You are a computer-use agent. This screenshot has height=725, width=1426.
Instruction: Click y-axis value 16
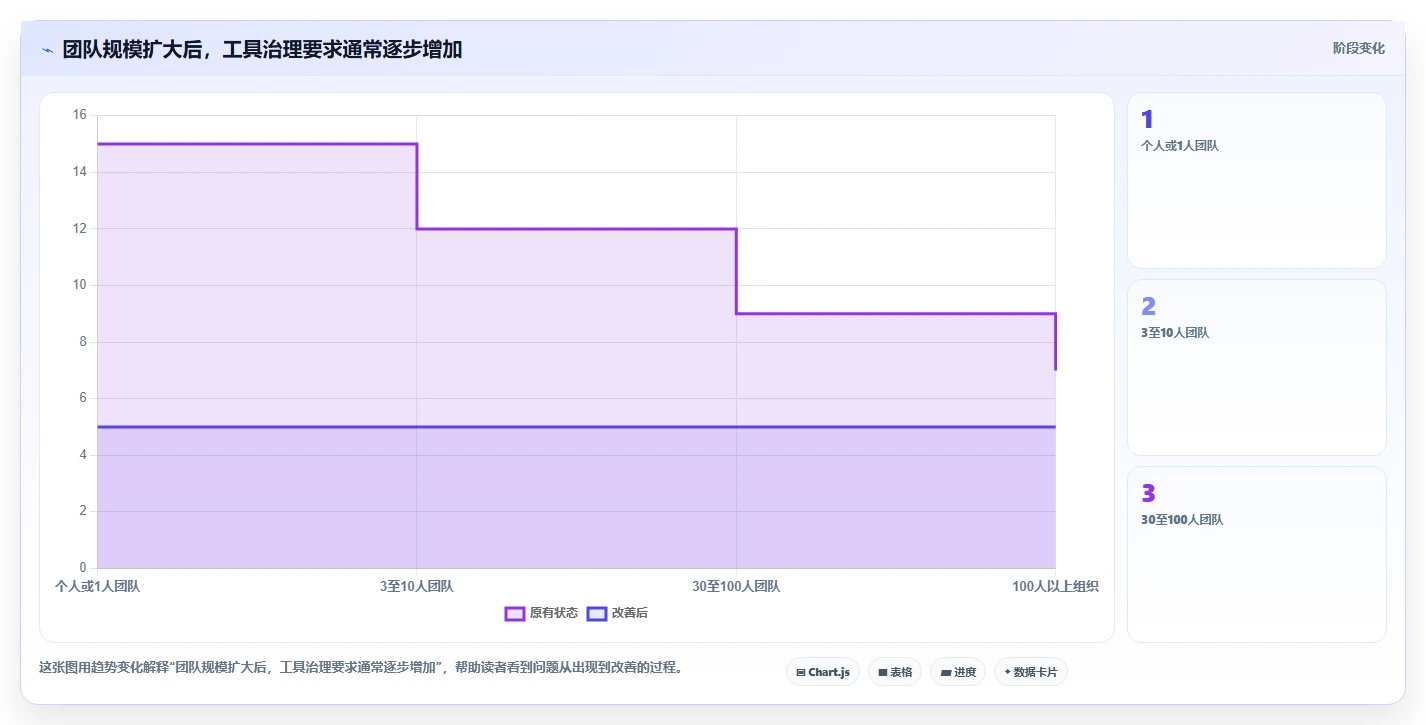(x=80, y=115)
